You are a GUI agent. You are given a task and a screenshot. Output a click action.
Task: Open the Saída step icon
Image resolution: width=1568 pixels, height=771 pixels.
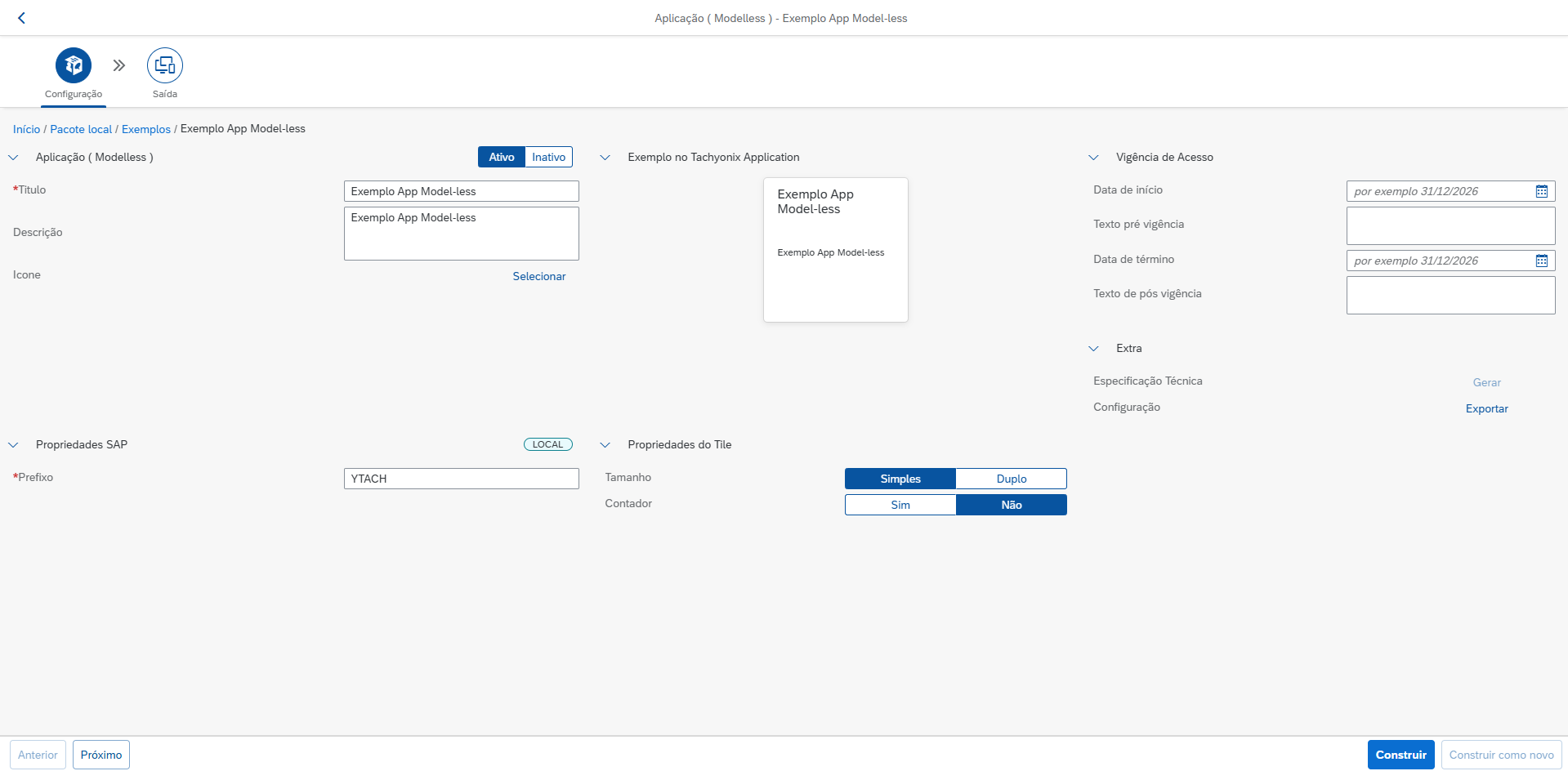click(165, 65)
